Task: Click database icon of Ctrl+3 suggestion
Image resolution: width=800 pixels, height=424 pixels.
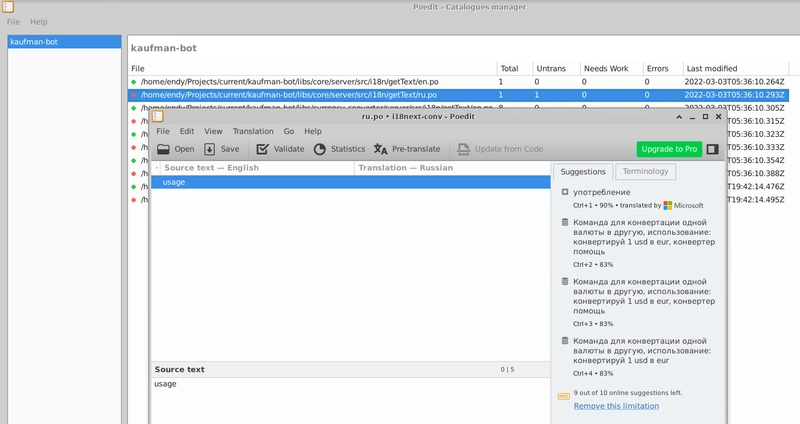Action: coord(565,281)
